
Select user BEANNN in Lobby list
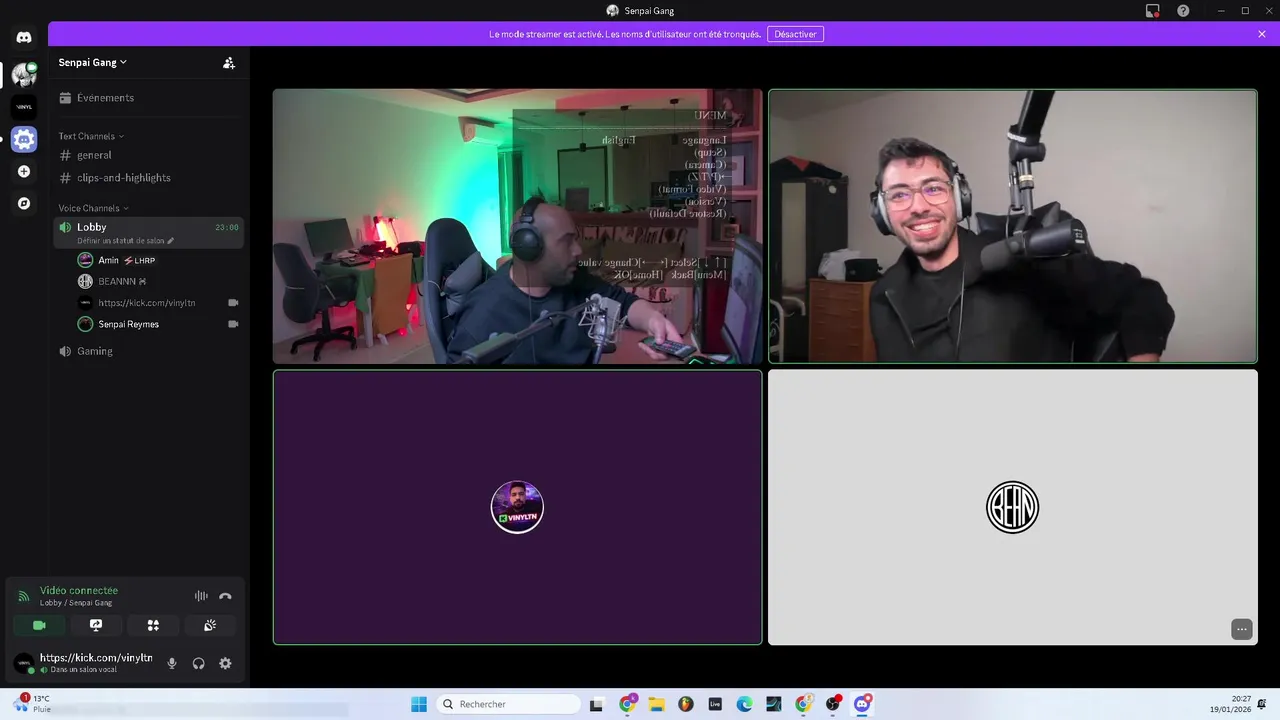pos(158,281)
